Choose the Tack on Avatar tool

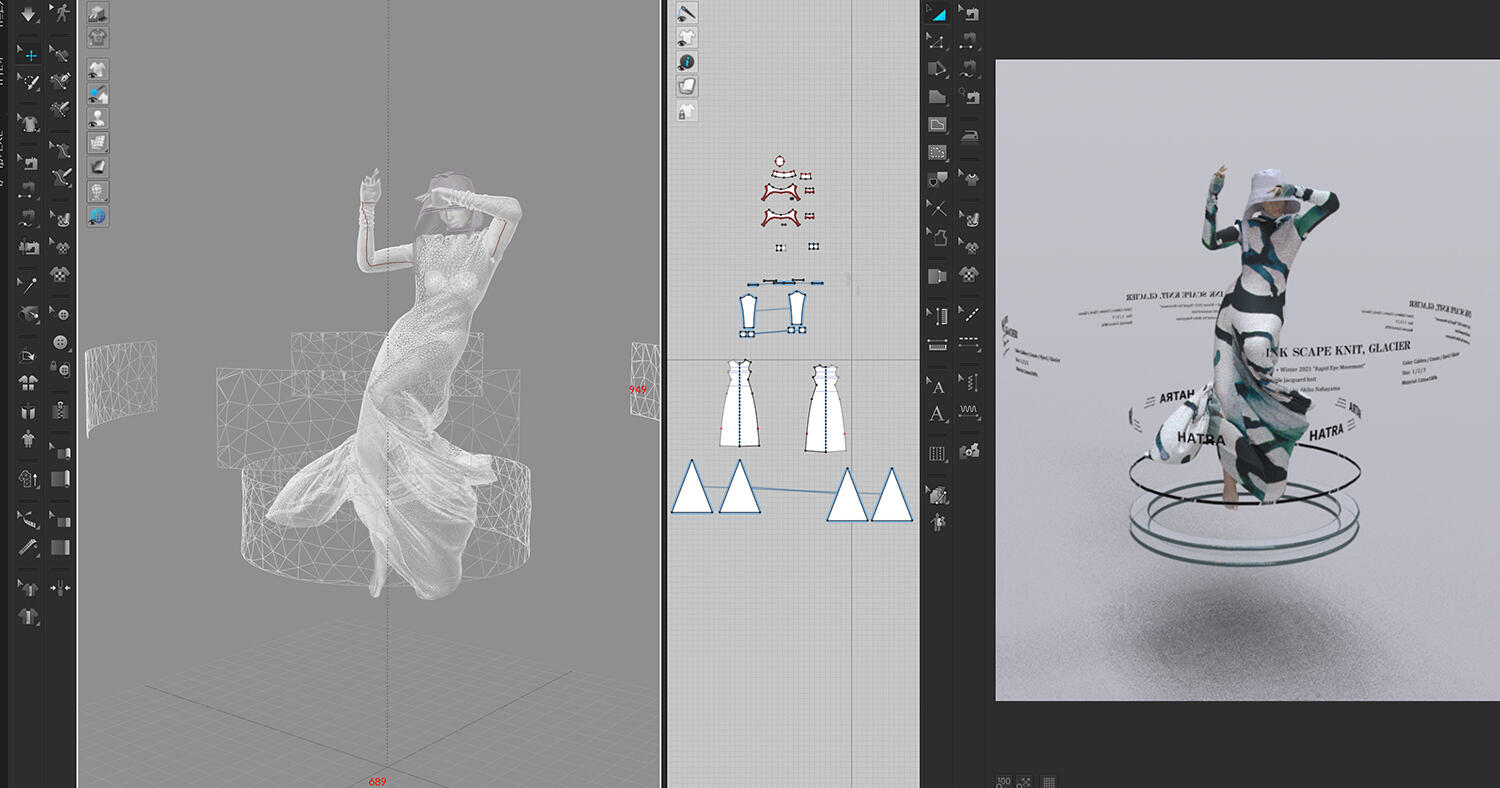click(30, 314)
